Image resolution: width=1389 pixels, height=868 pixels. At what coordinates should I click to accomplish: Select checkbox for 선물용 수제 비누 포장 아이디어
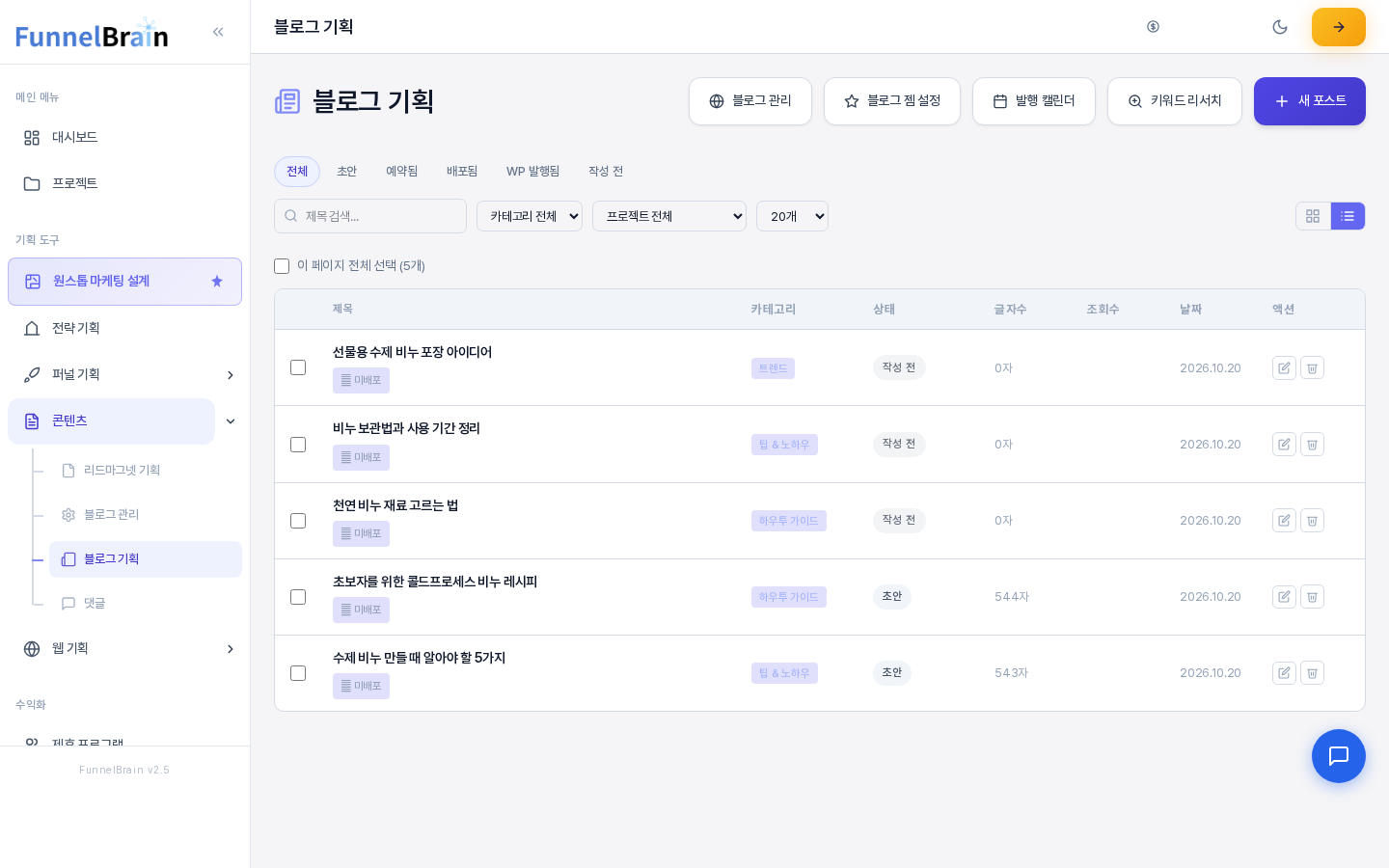pos(298,367)
